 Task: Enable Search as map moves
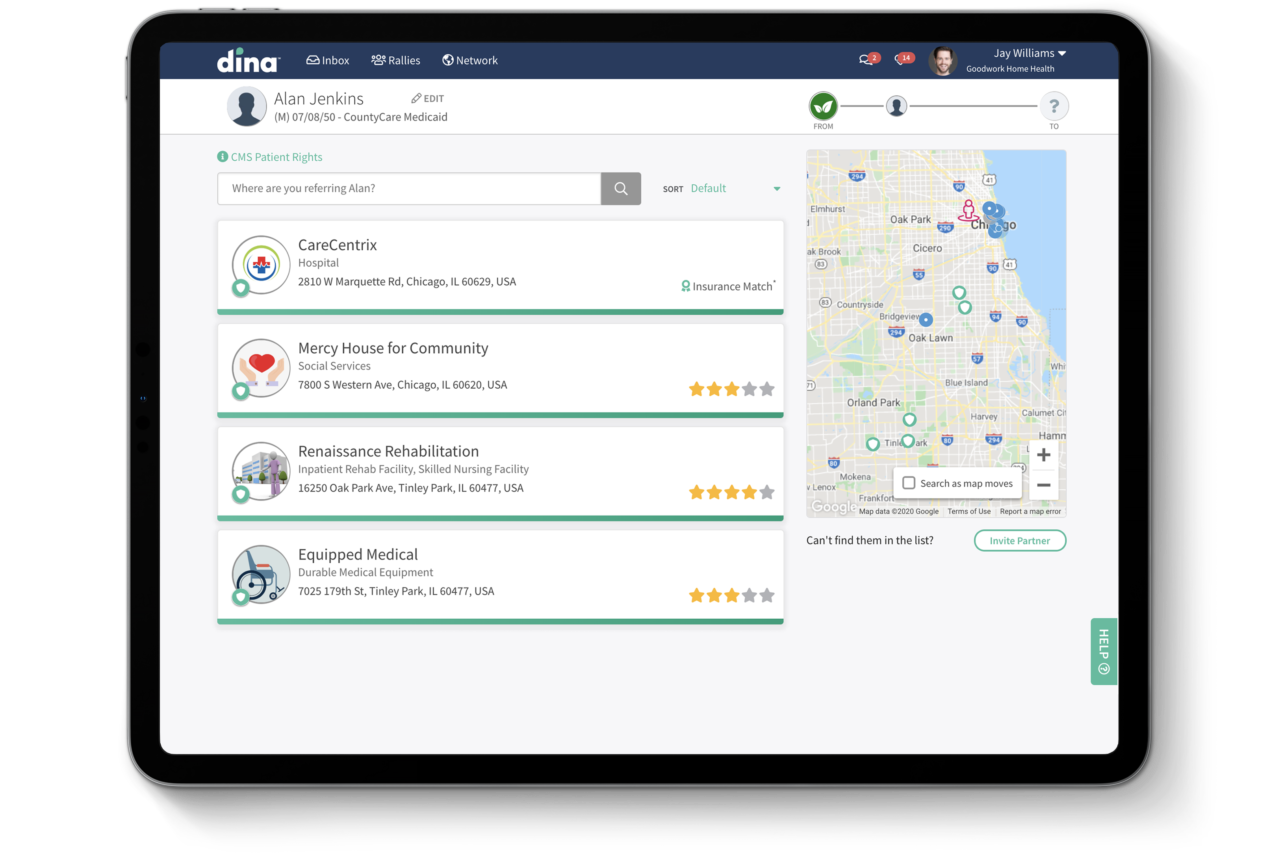tap(908, 483)
